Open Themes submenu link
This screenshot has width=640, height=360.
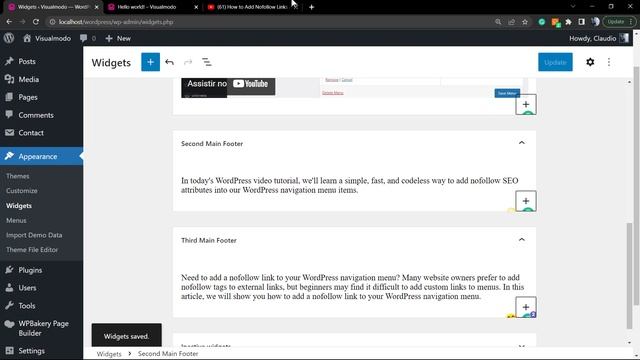click(18, 176)
